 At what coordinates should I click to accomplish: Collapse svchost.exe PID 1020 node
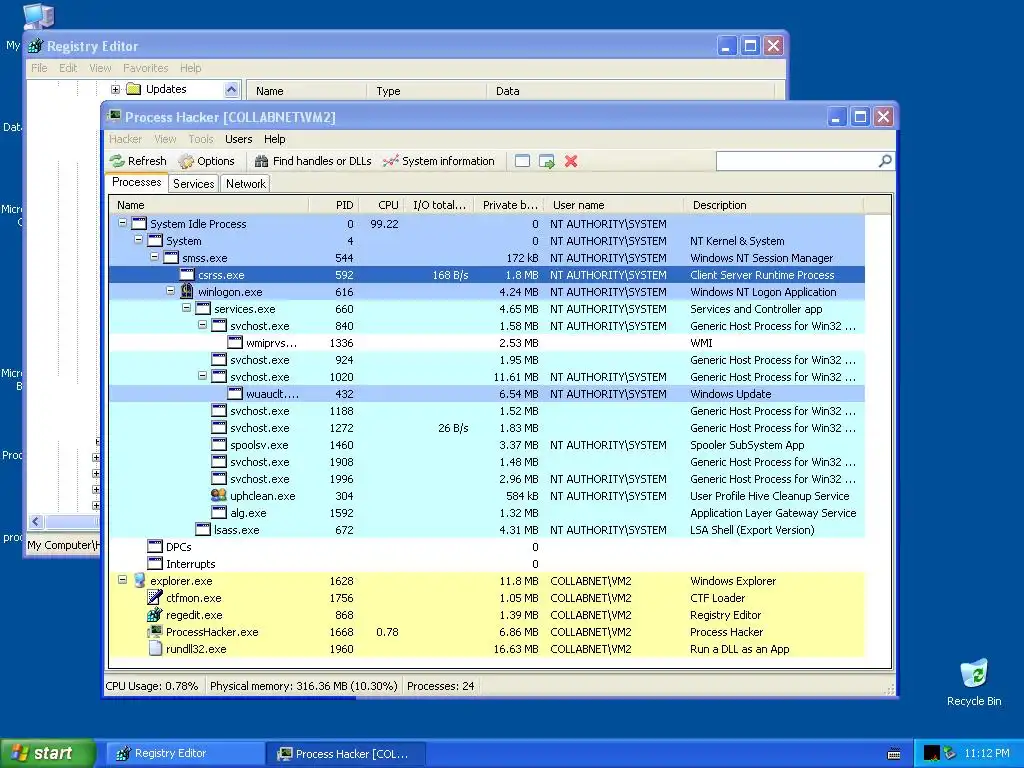pyautogui.click(x=202, y=376)
